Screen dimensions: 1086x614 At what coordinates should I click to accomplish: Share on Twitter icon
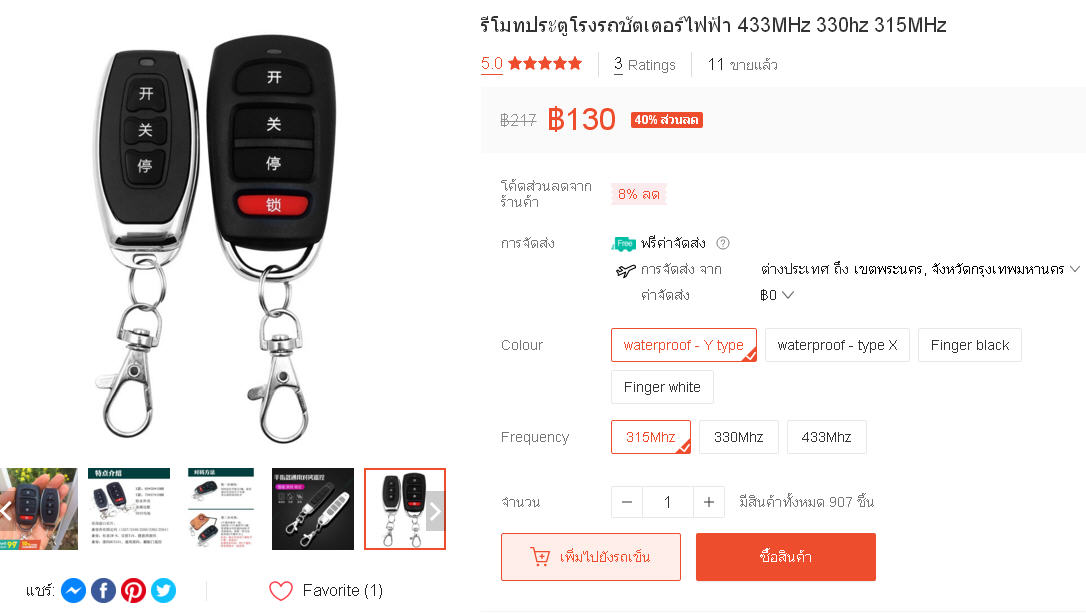tap(163, 590)
